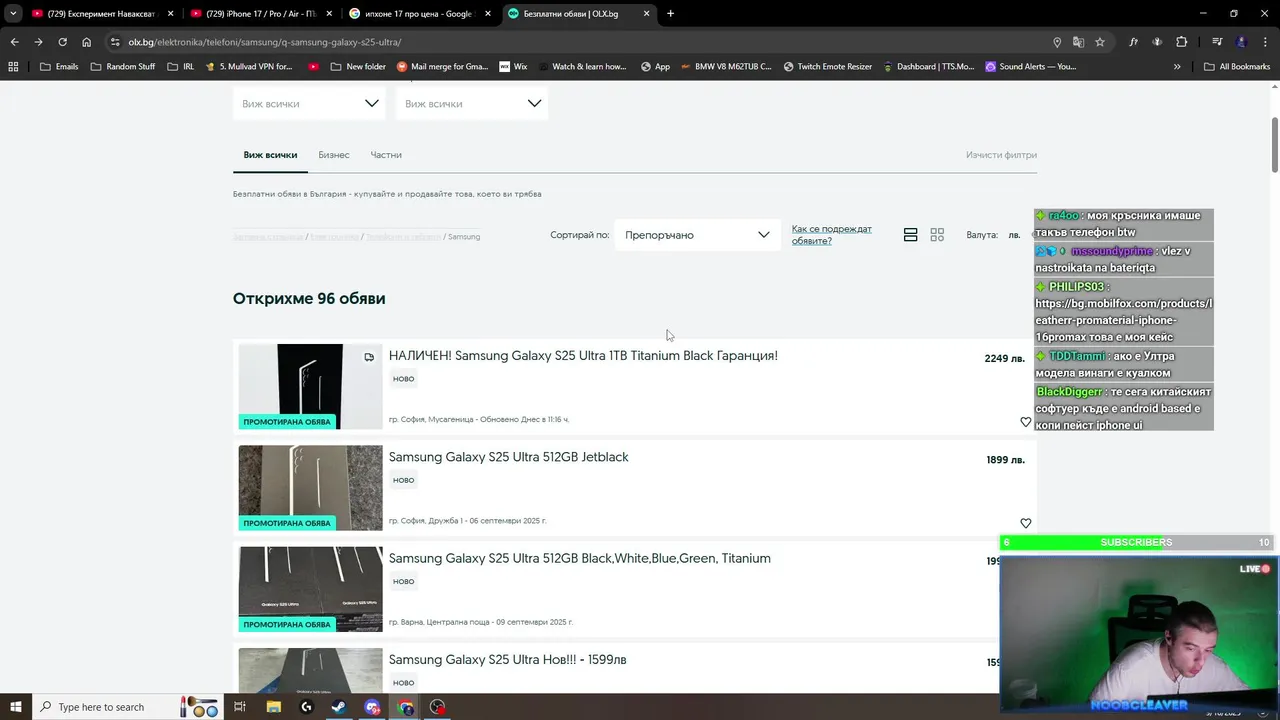
Task: Select the Частни tab
Action: 386,155
